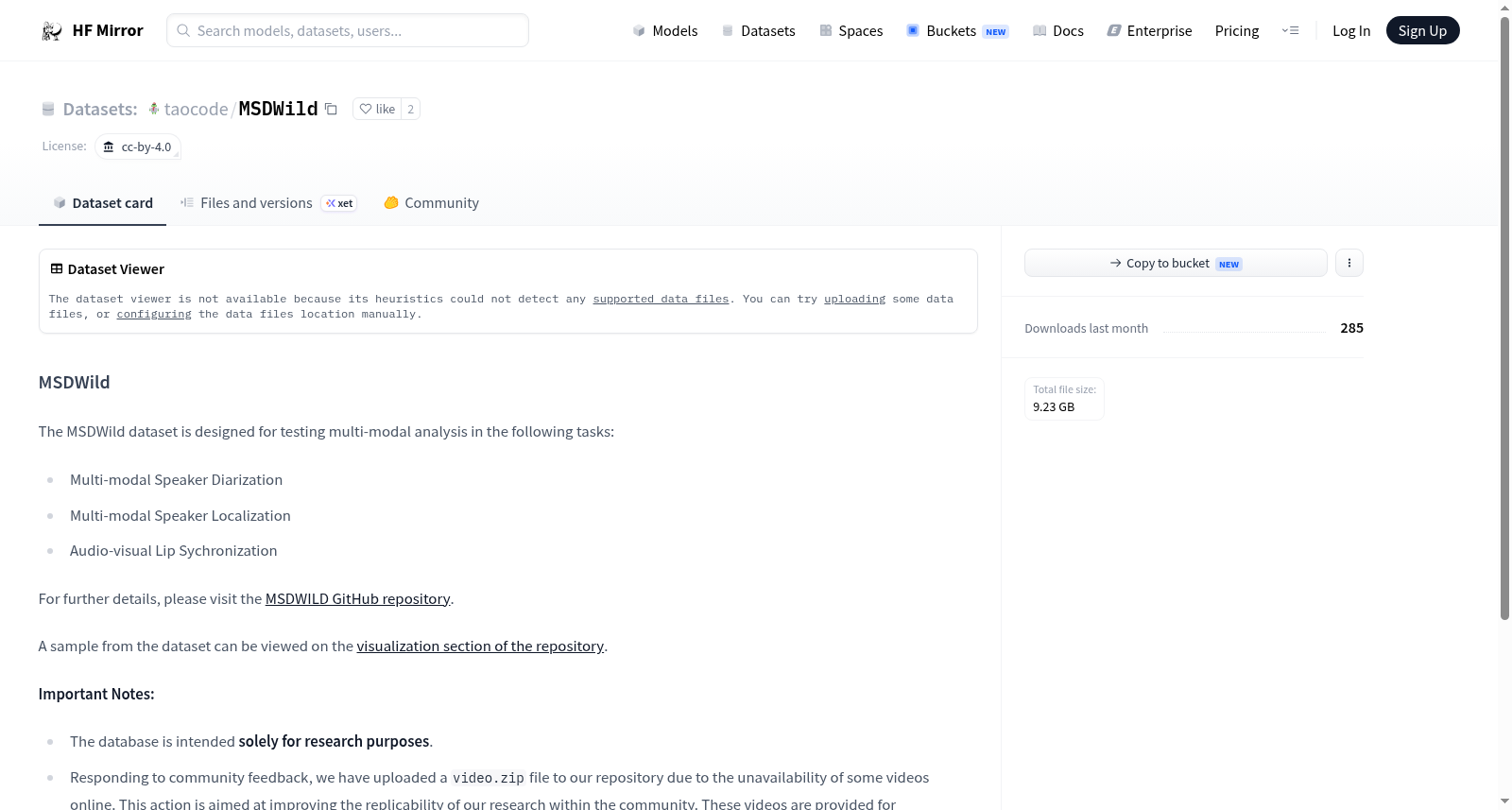1512x810 pixels.
Task: Open the configuring link
Action: [x=154, y=314]
